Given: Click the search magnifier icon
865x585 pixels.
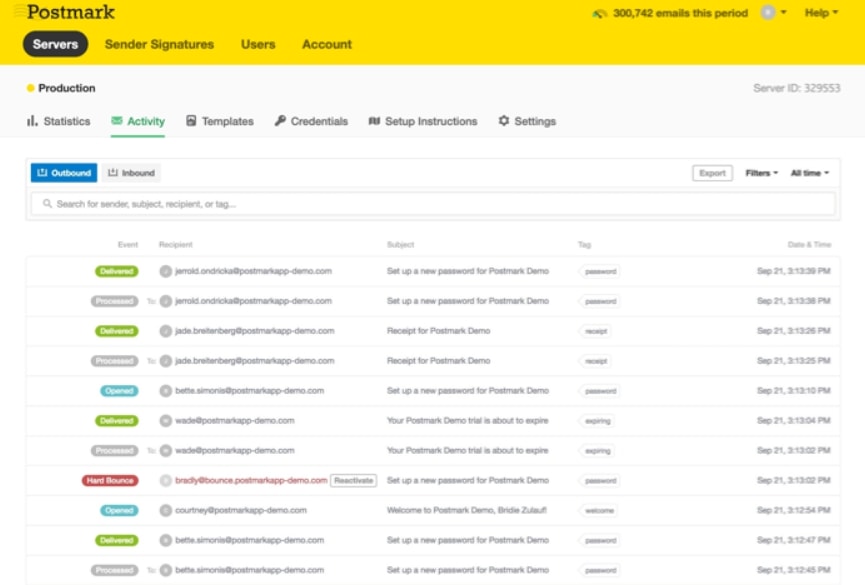Looking at the screenshot, I should (47, 204).
